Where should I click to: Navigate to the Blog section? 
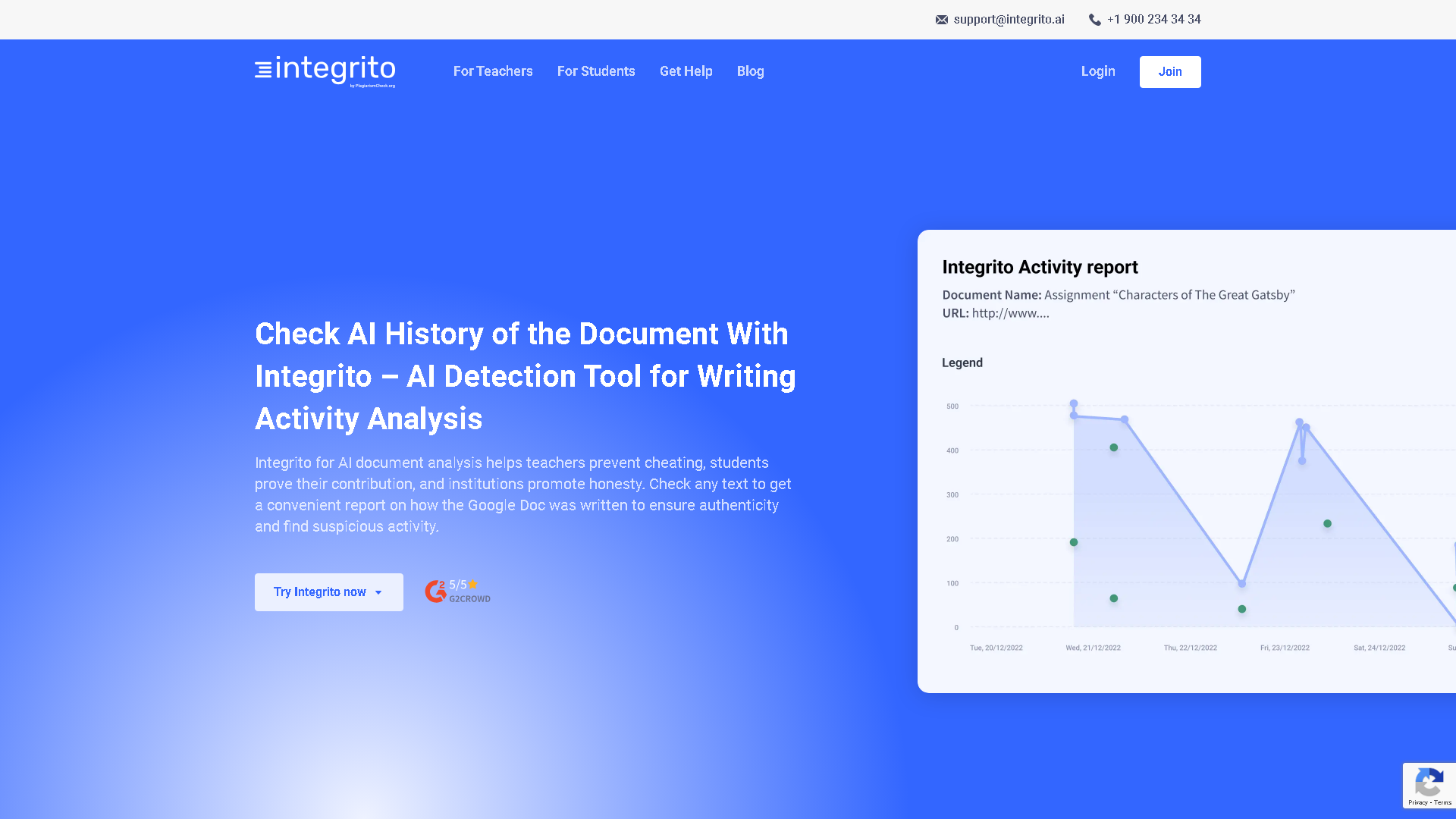750,71
